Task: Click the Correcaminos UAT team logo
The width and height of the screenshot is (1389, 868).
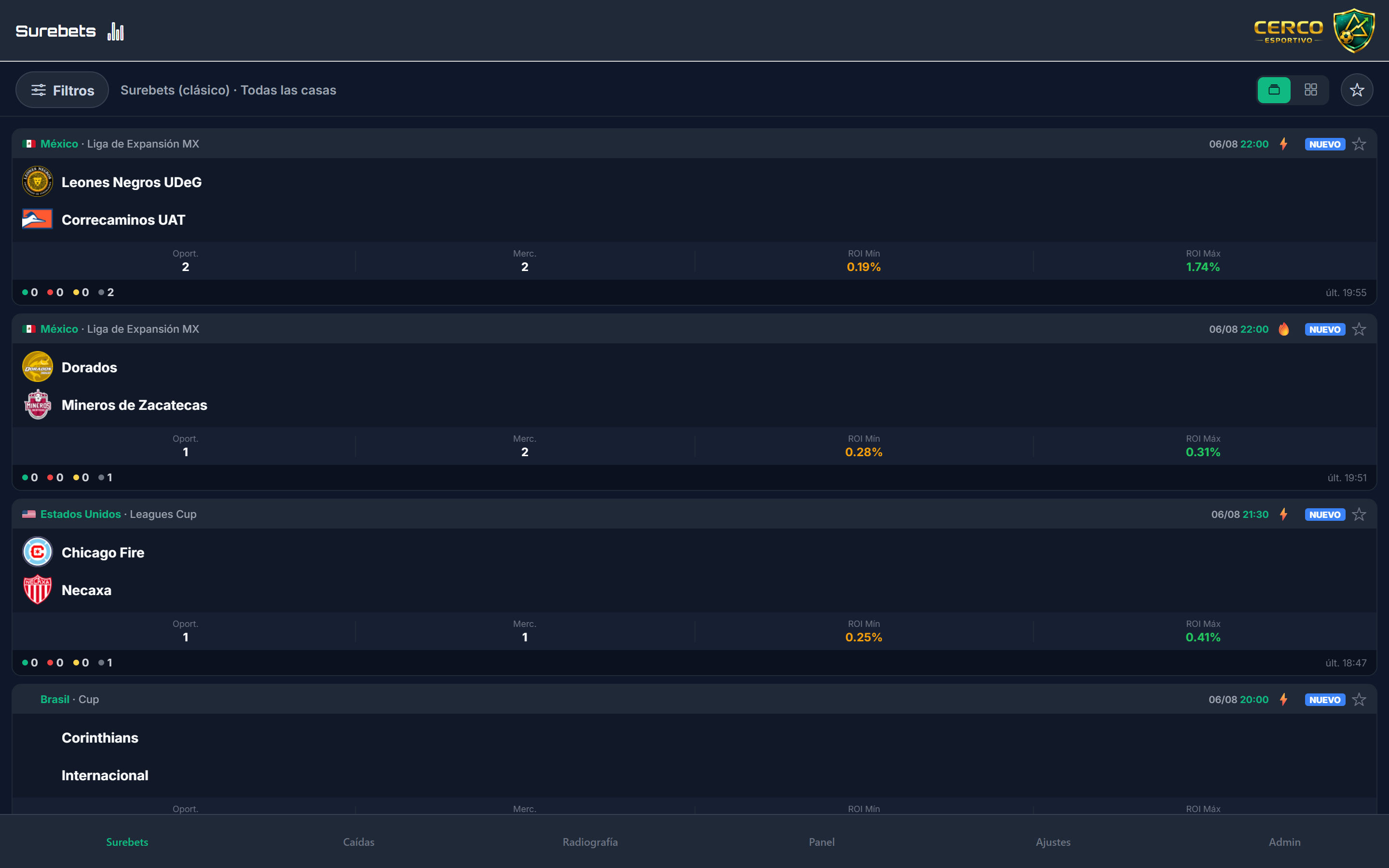Action: pyautogui.click(x=37, y=219)
